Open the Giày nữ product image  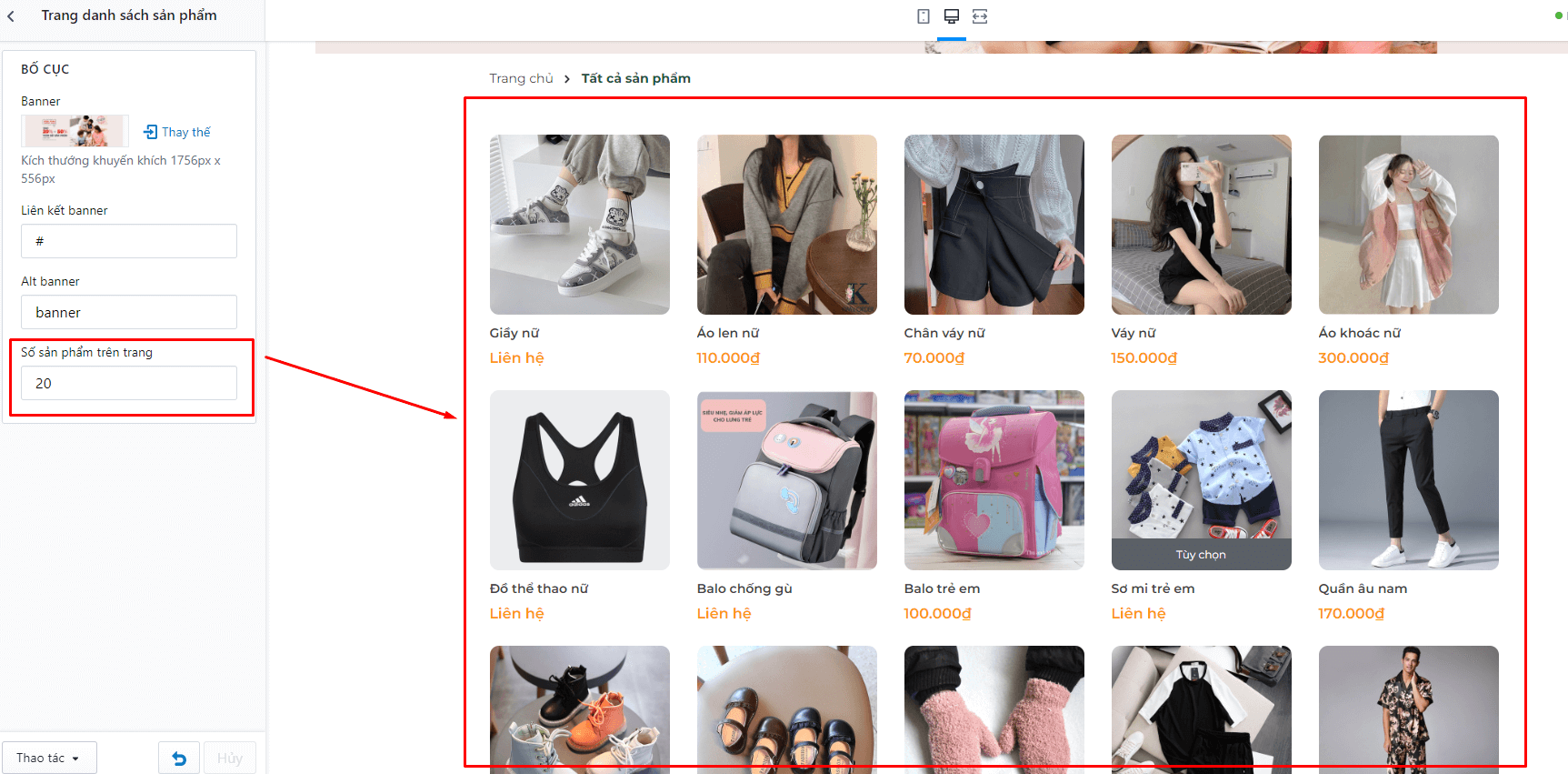pyautogui.click(x=580, y=225)
